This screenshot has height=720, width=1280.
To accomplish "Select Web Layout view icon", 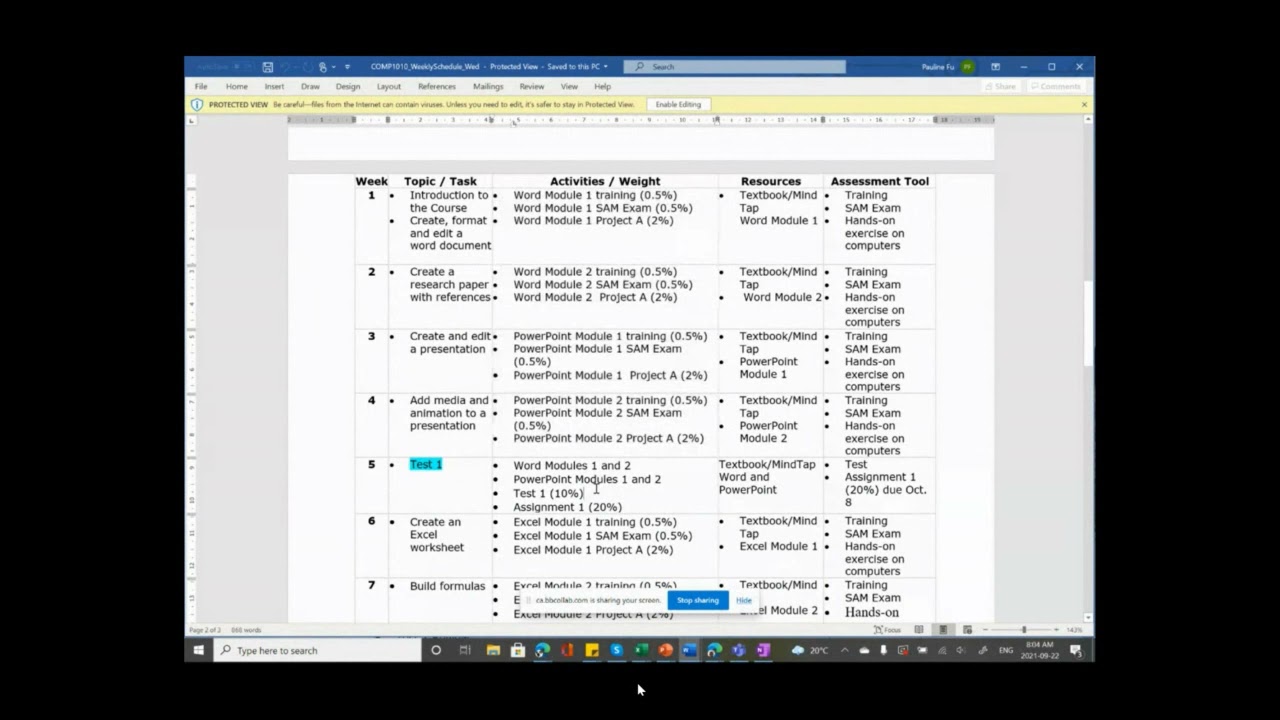I will pyautogui.click(x=967, y=630).
